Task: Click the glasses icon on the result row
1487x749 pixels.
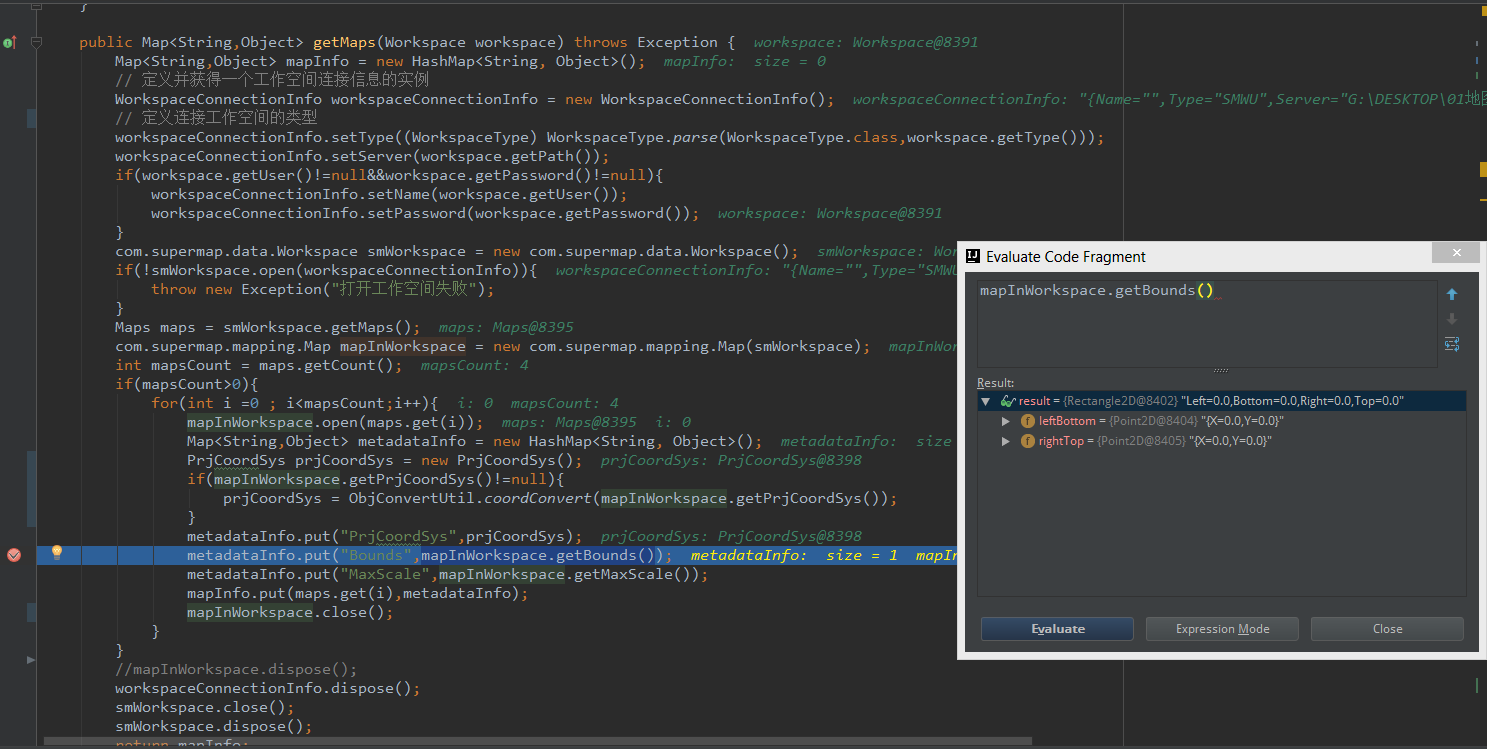Action: coord(1008,401)
